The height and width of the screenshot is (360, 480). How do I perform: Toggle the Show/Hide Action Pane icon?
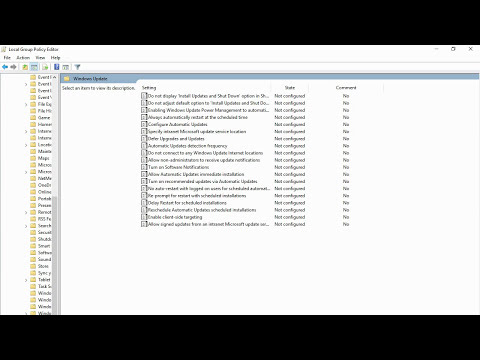[x=66, y=67]
